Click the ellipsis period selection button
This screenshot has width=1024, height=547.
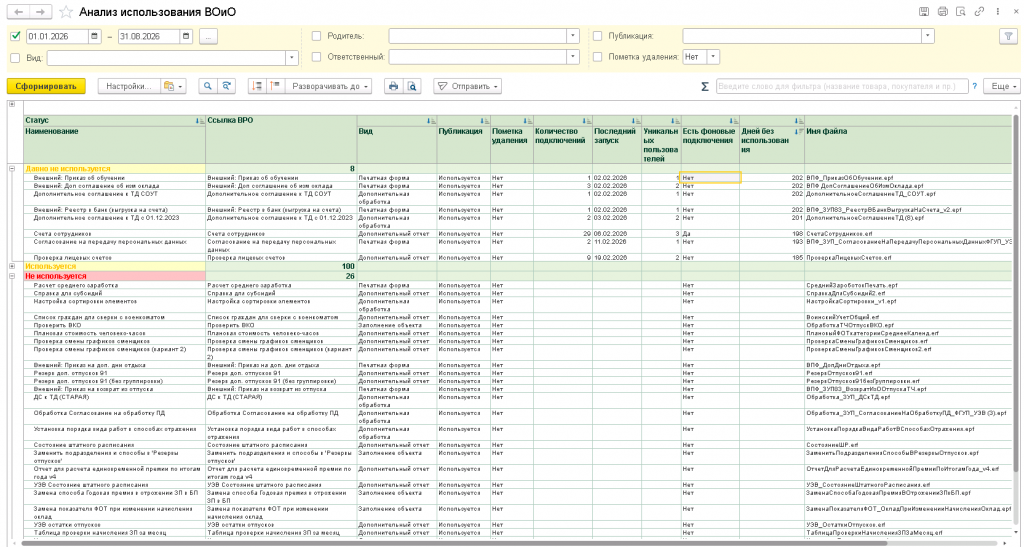208,37
